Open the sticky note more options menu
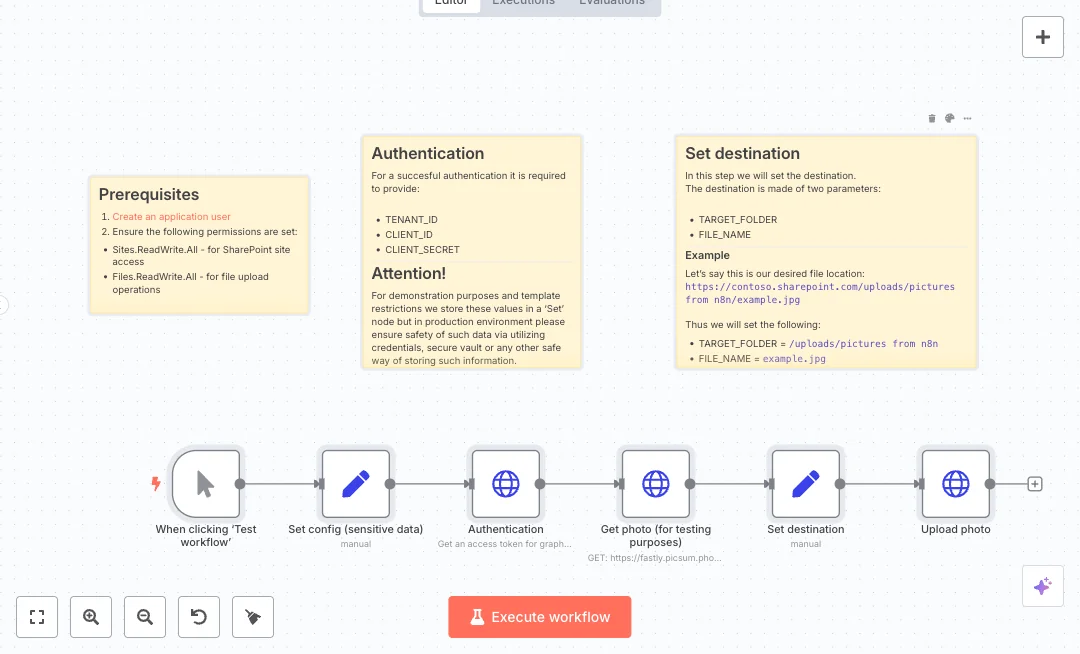 (967, 118)
